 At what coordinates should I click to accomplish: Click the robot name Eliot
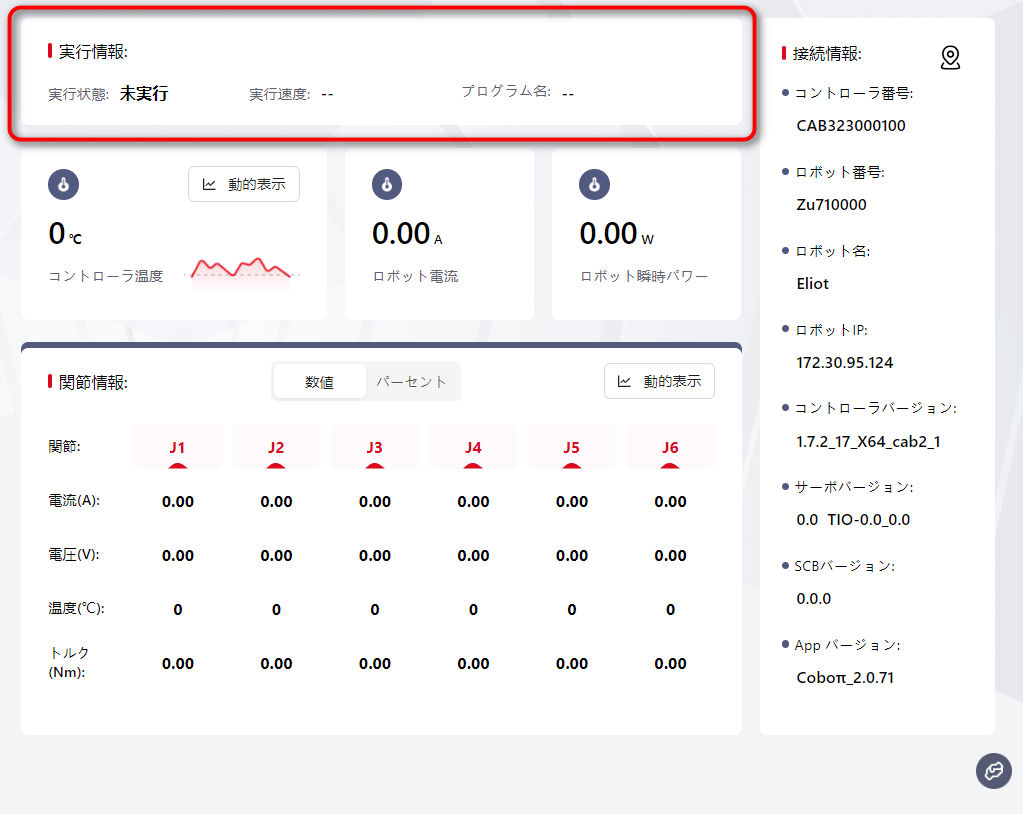pos(813,283)
